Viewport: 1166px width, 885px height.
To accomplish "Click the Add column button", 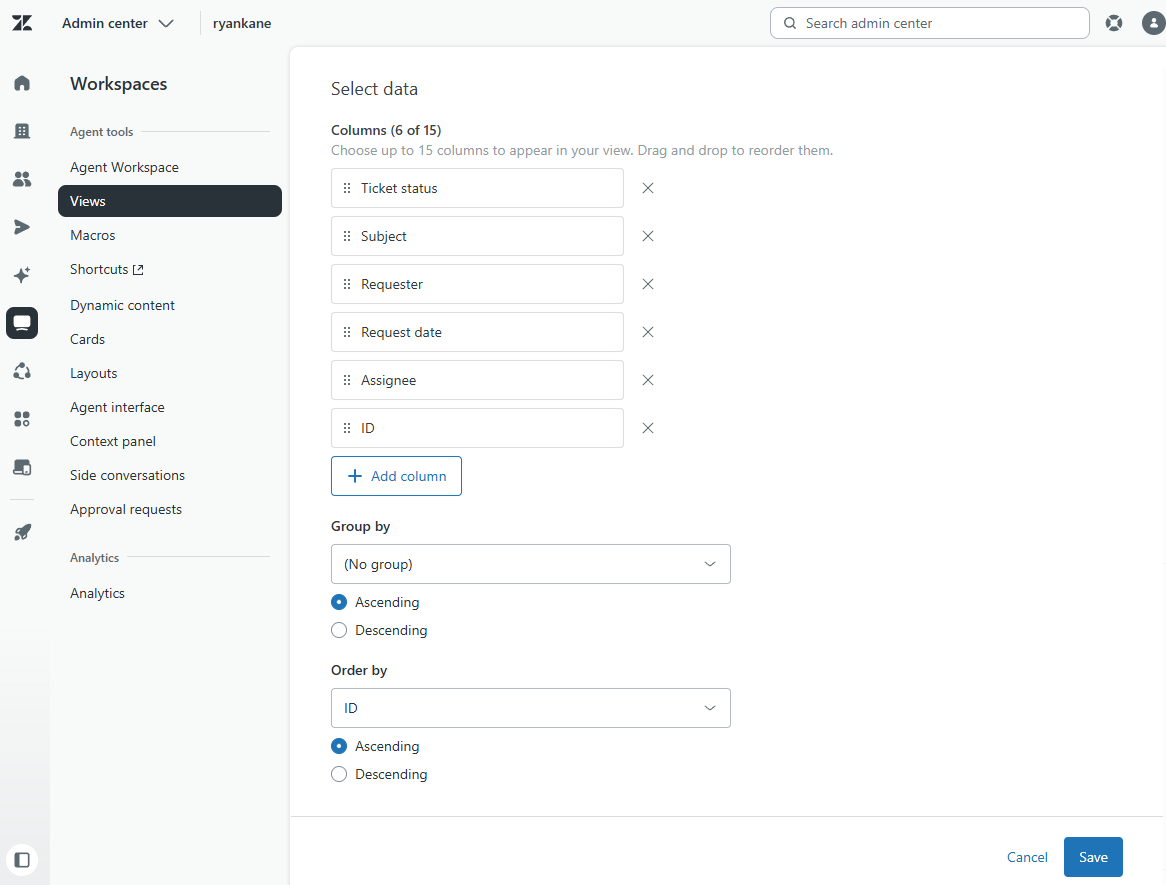I will (396, 476).
